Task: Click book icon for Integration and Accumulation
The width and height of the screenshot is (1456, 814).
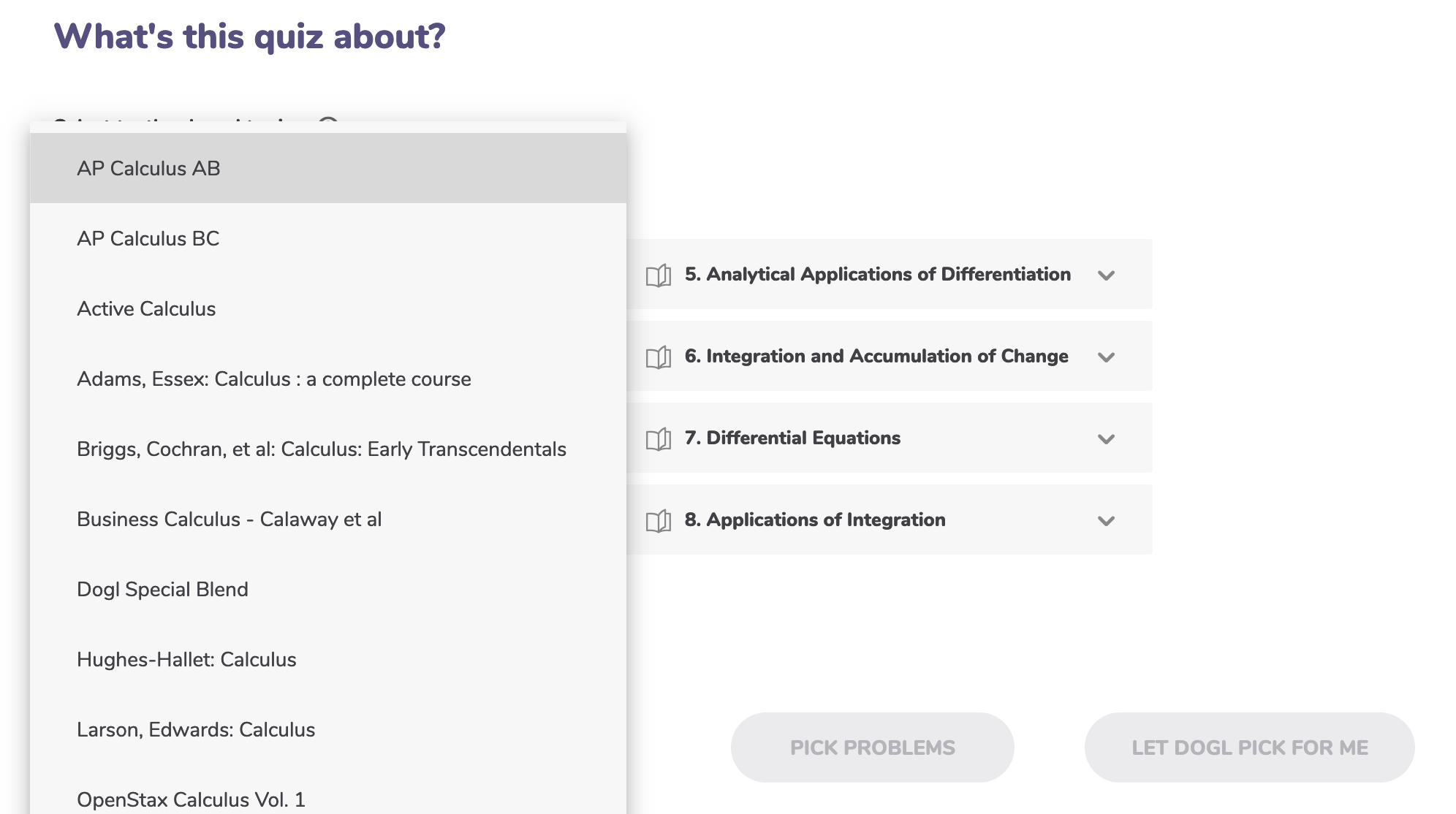Action: click(659, 357)
